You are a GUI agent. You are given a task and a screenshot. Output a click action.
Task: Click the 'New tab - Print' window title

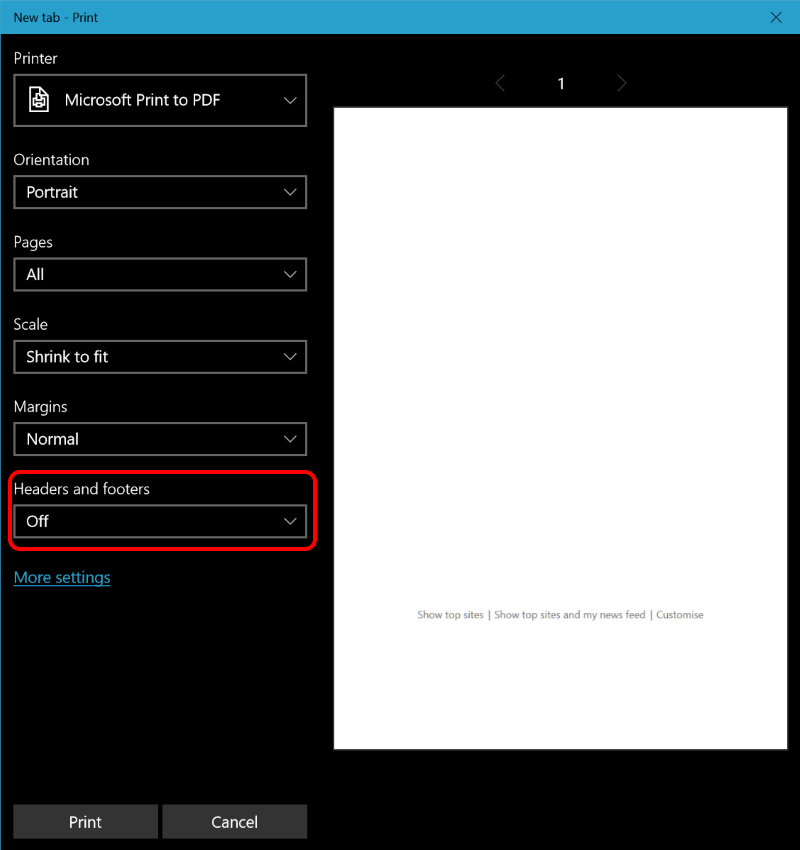56,17
